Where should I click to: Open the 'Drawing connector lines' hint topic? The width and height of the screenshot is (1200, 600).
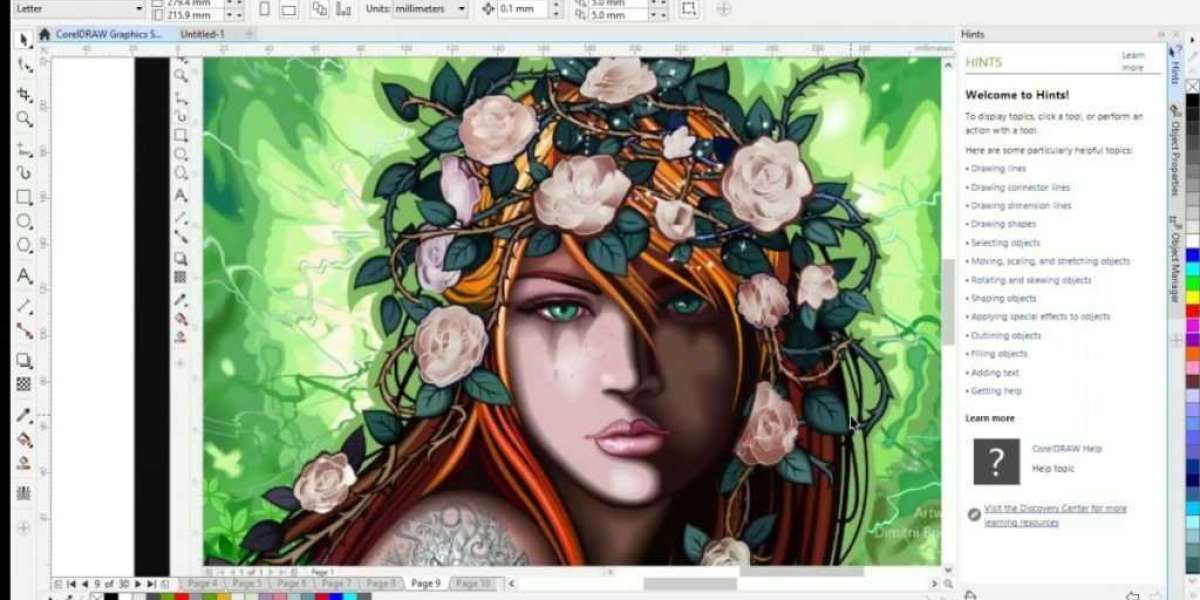(1020, 187)
